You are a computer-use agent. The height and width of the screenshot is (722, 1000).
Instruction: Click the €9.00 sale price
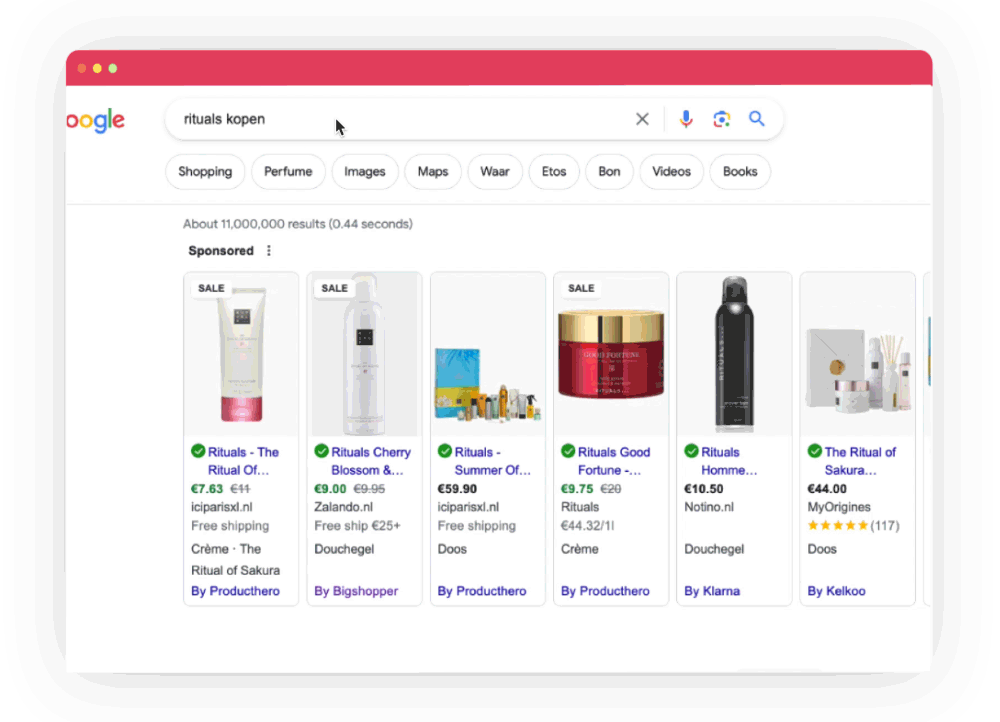pos(330,489)
